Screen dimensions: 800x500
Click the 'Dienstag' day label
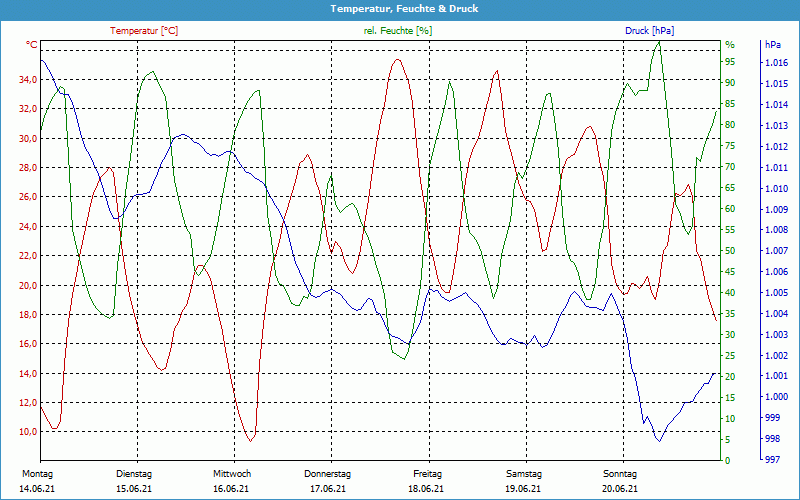pyautogui.click(x=134, y=474)
